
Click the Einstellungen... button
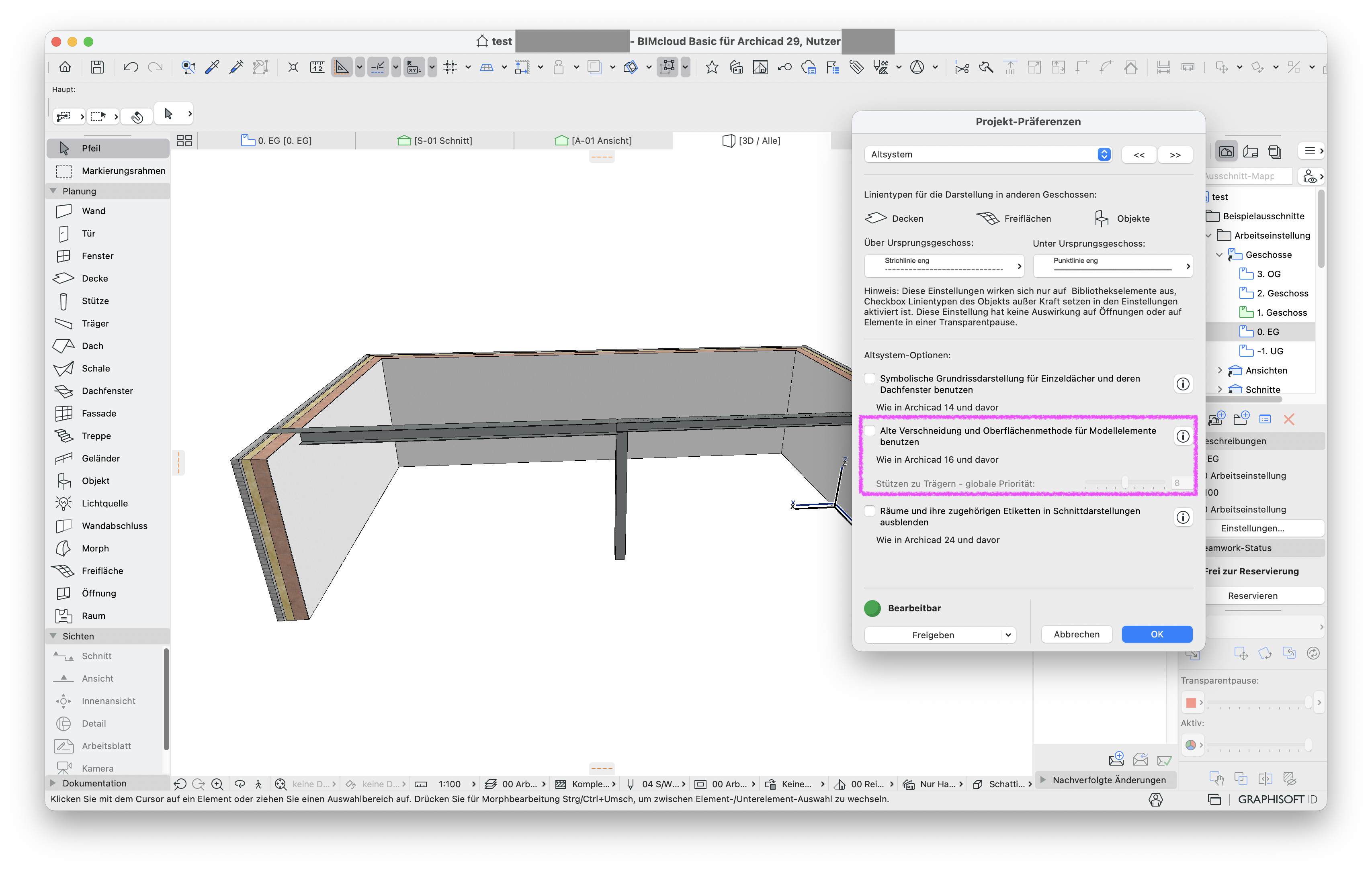tap(1252, 528)
